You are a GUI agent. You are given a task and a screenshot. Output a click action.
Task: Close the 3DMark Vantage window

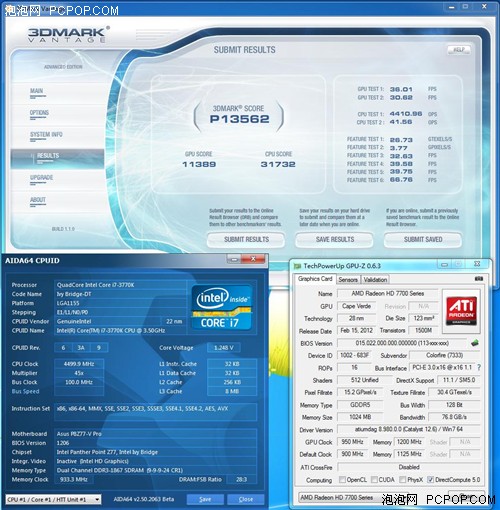coord(484,7)
